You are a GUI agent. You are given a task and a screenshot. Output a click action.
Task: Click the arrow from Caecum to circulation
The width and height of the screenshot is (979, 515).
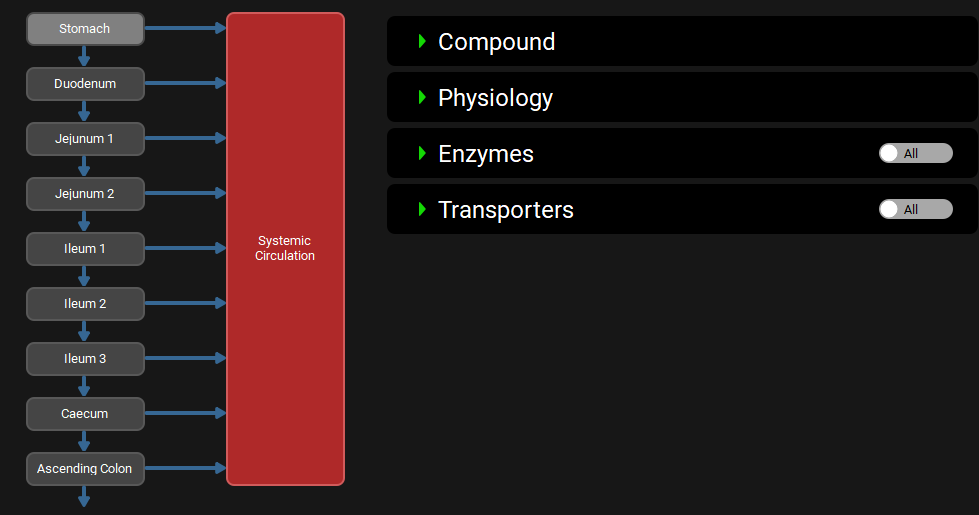point(186,413)
